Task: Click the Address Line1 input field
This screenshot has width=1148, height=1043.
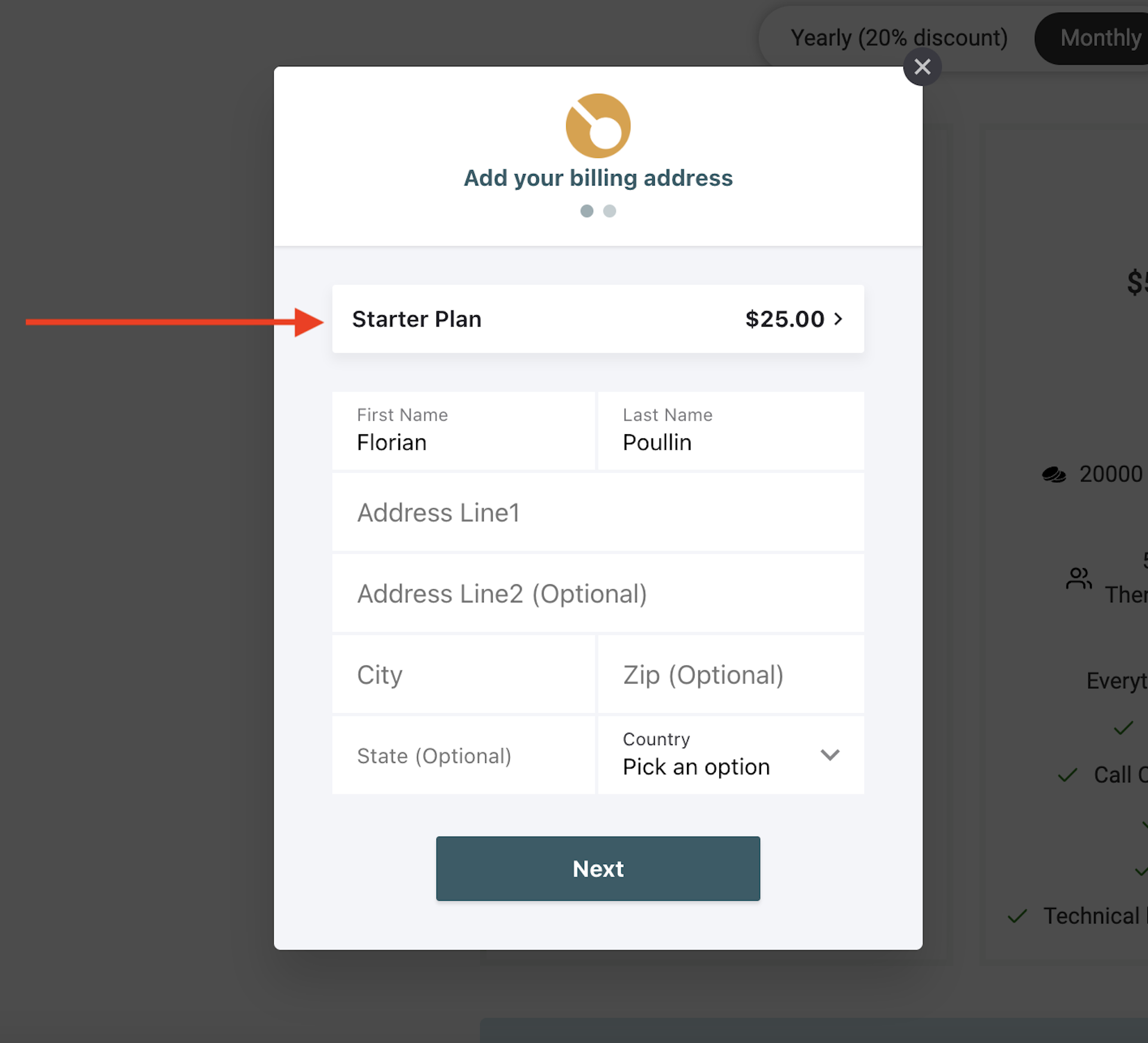Action: 598,512
